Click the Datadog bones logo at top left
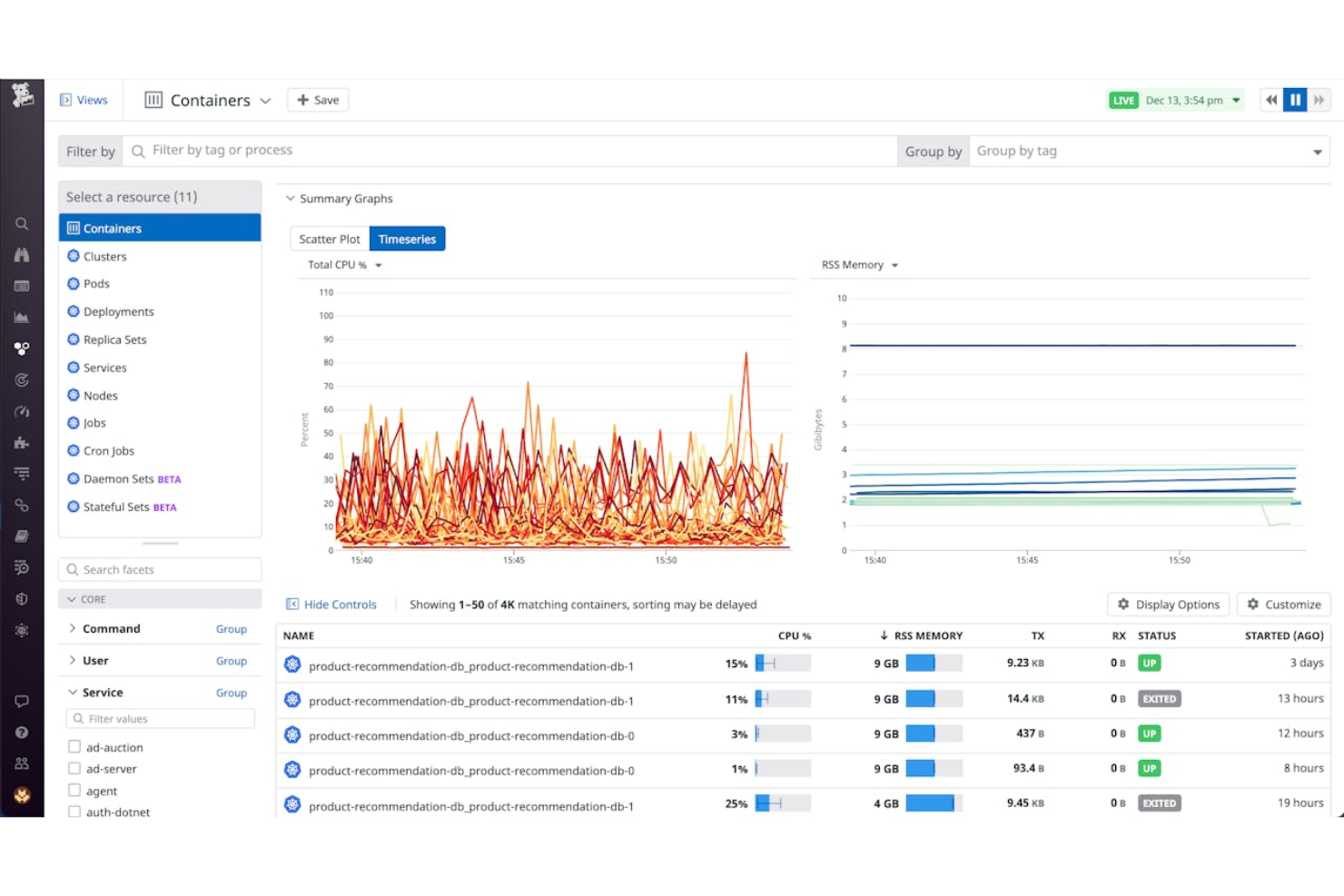1344x896 pixels. (x=22, y=95)
